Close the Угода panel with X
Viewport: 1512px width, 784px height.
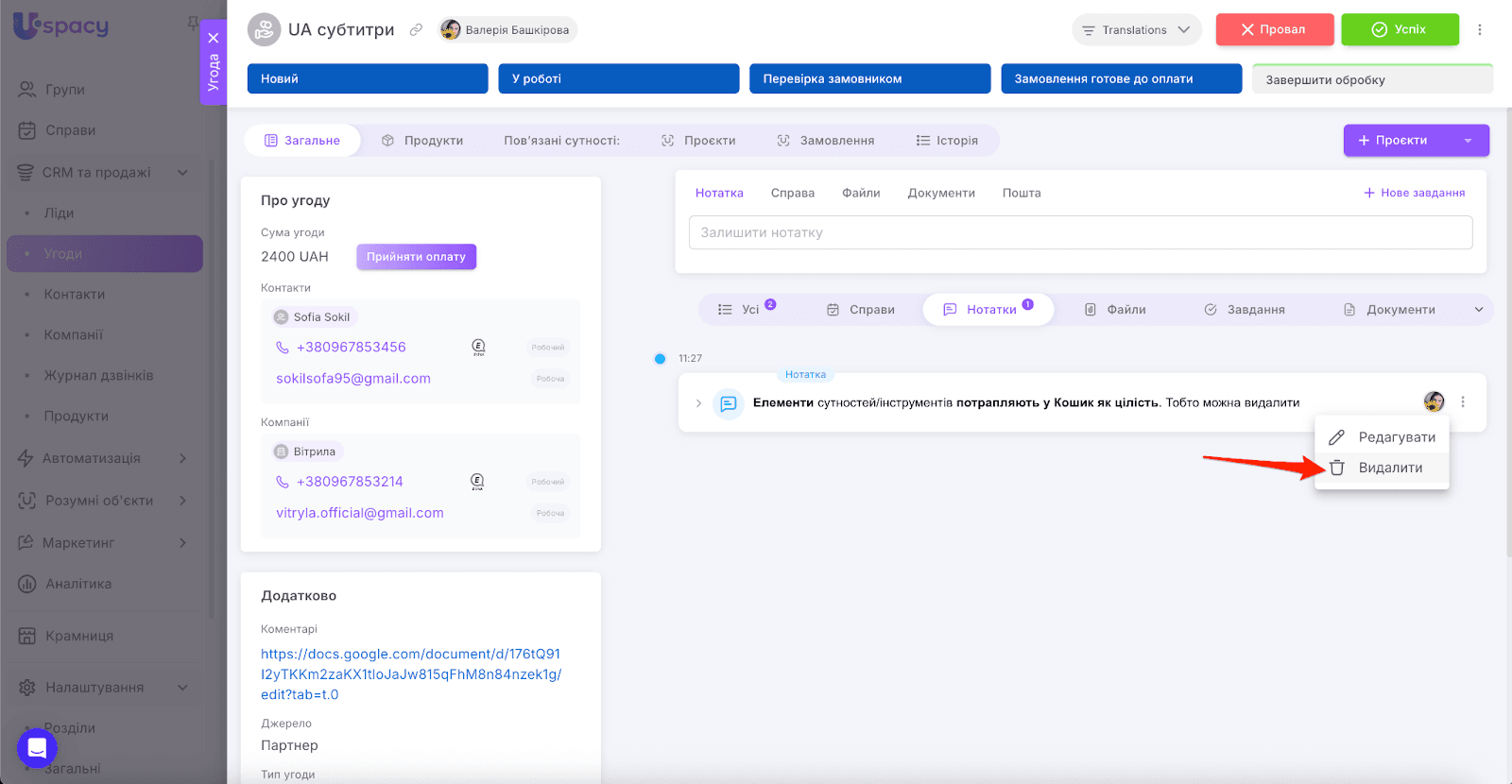coord(214,38)
